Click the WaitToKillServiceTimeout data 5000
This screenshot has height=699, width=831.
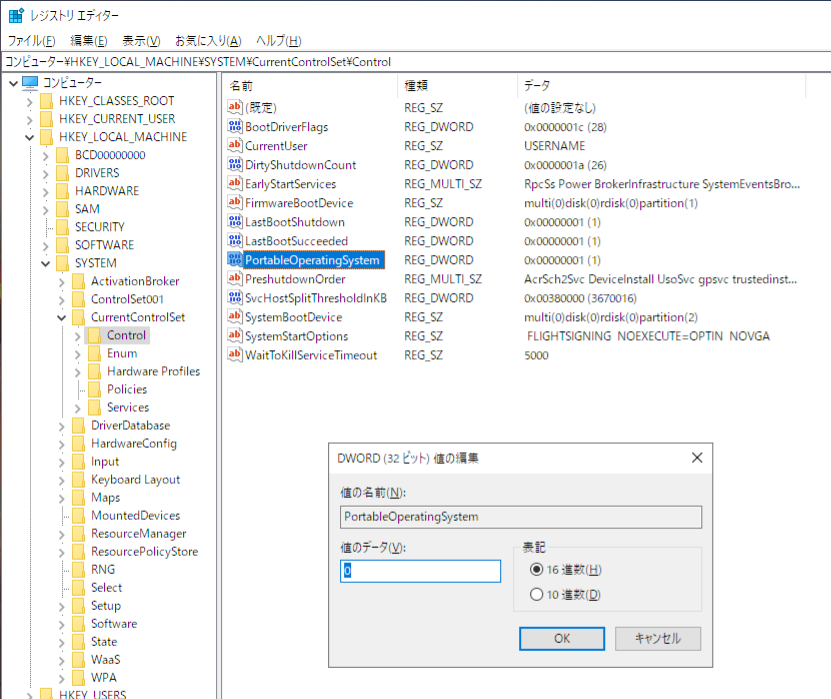(536, 355)
